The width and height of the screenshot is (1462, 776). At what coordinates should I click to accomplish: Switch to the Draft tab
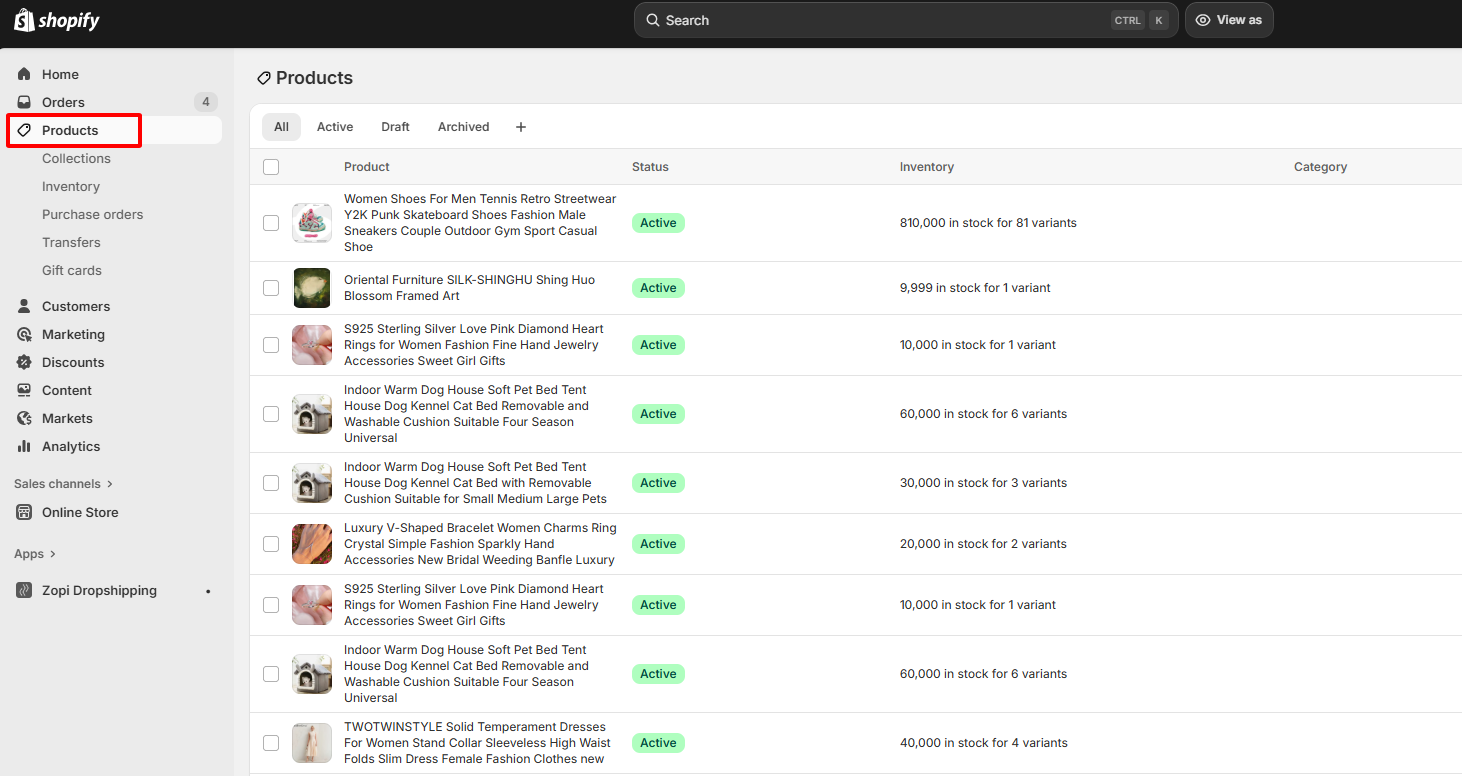(x=395, y=127)
